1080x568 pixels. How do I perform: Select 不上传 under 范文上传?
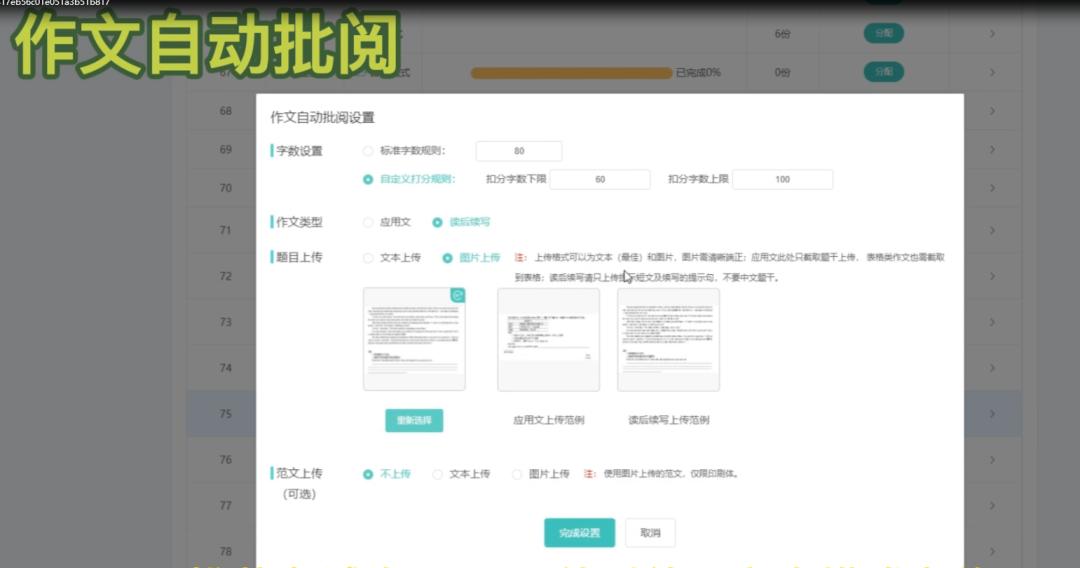368,474
